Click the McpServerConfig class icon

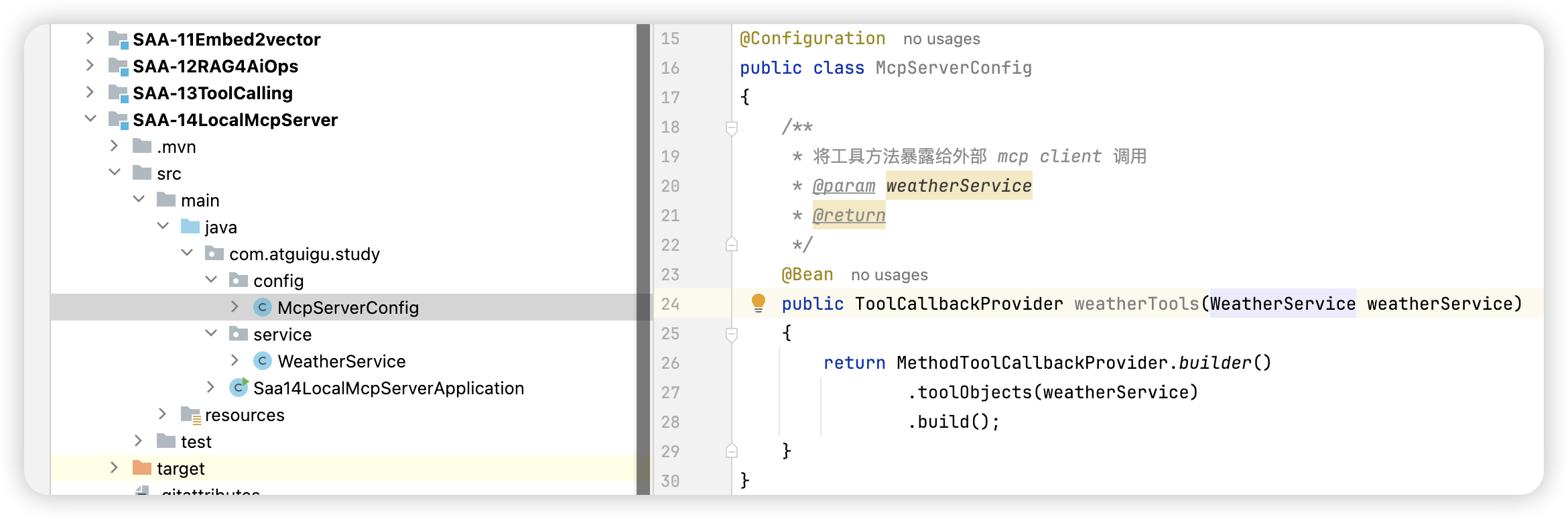pos(262,308)
